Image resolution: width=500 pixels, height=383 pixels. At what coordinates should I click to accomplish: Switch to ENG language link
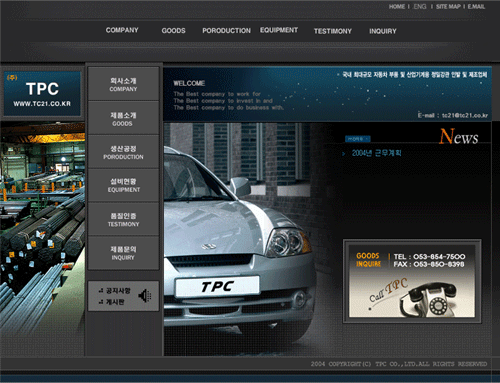420,7
